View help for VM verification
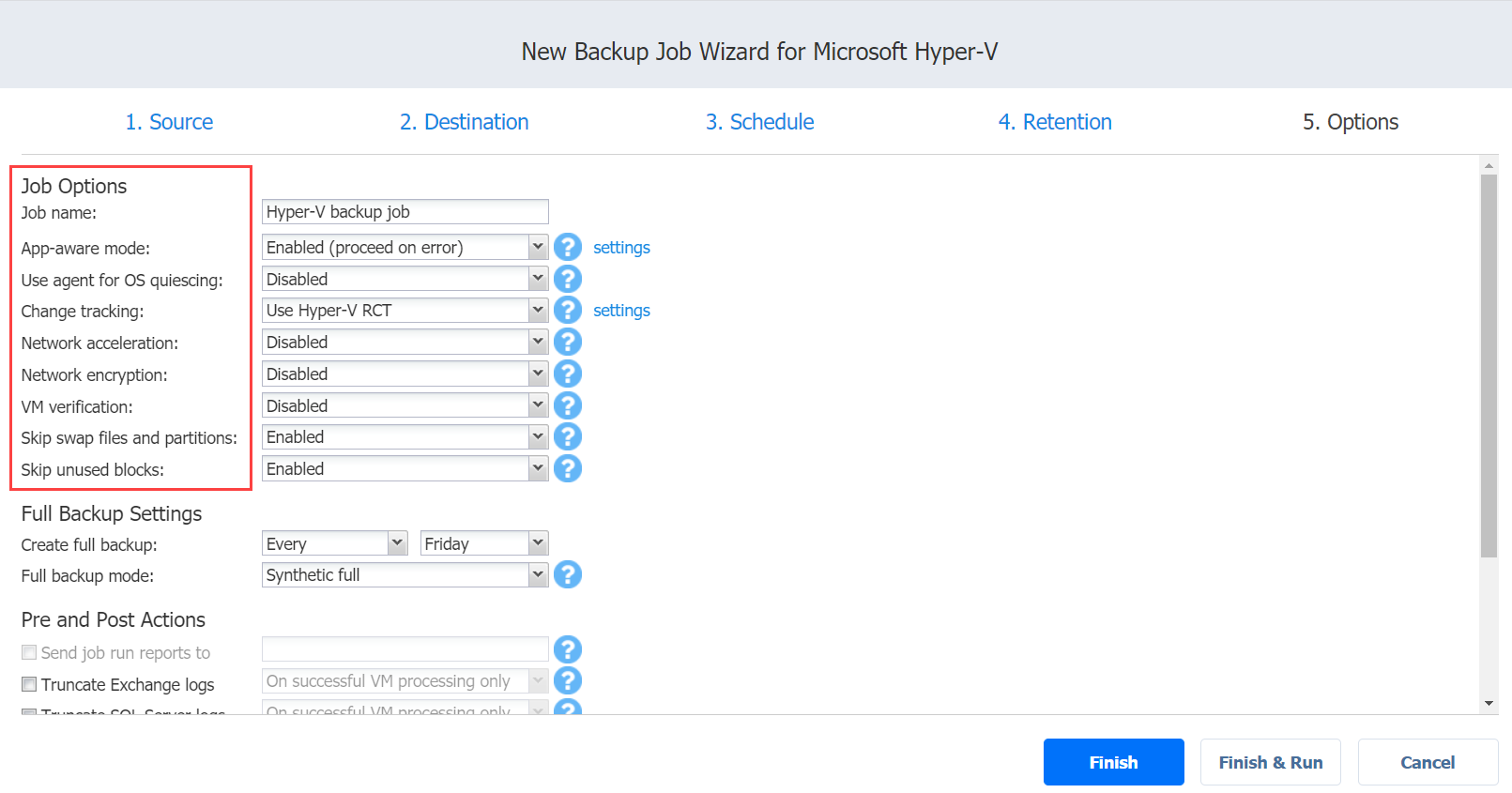This screenshot has height=793, width=1512. pyautogui.click(x=568, y=405)
